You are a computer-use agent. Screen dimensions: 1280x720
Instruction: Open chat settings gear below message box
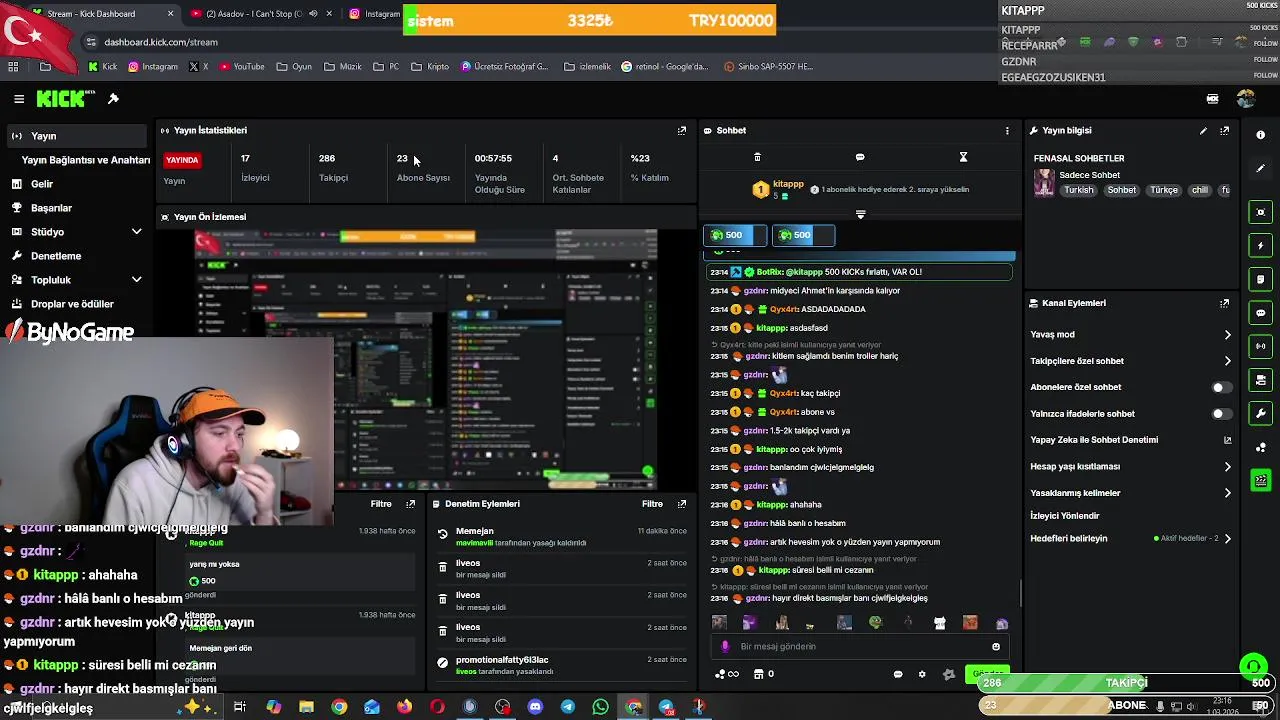coord(922,674)
